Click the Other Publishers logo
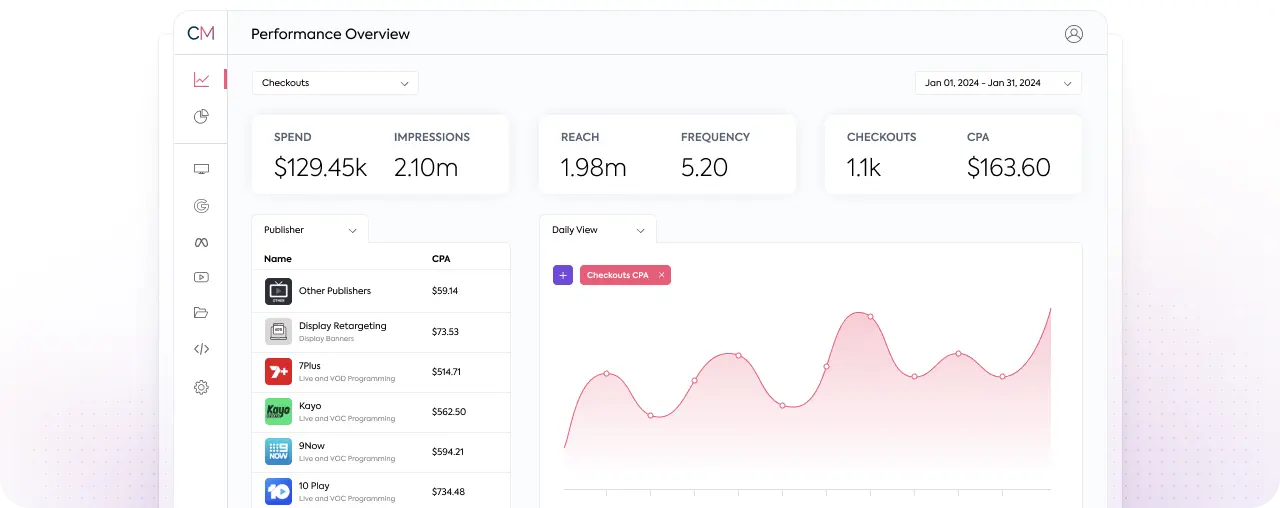 click(x=278, y=291)
